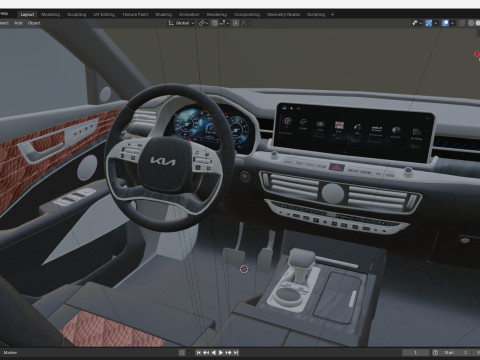
Task: Open the Compositing workspace tab
Action: (x=247, y=15)
